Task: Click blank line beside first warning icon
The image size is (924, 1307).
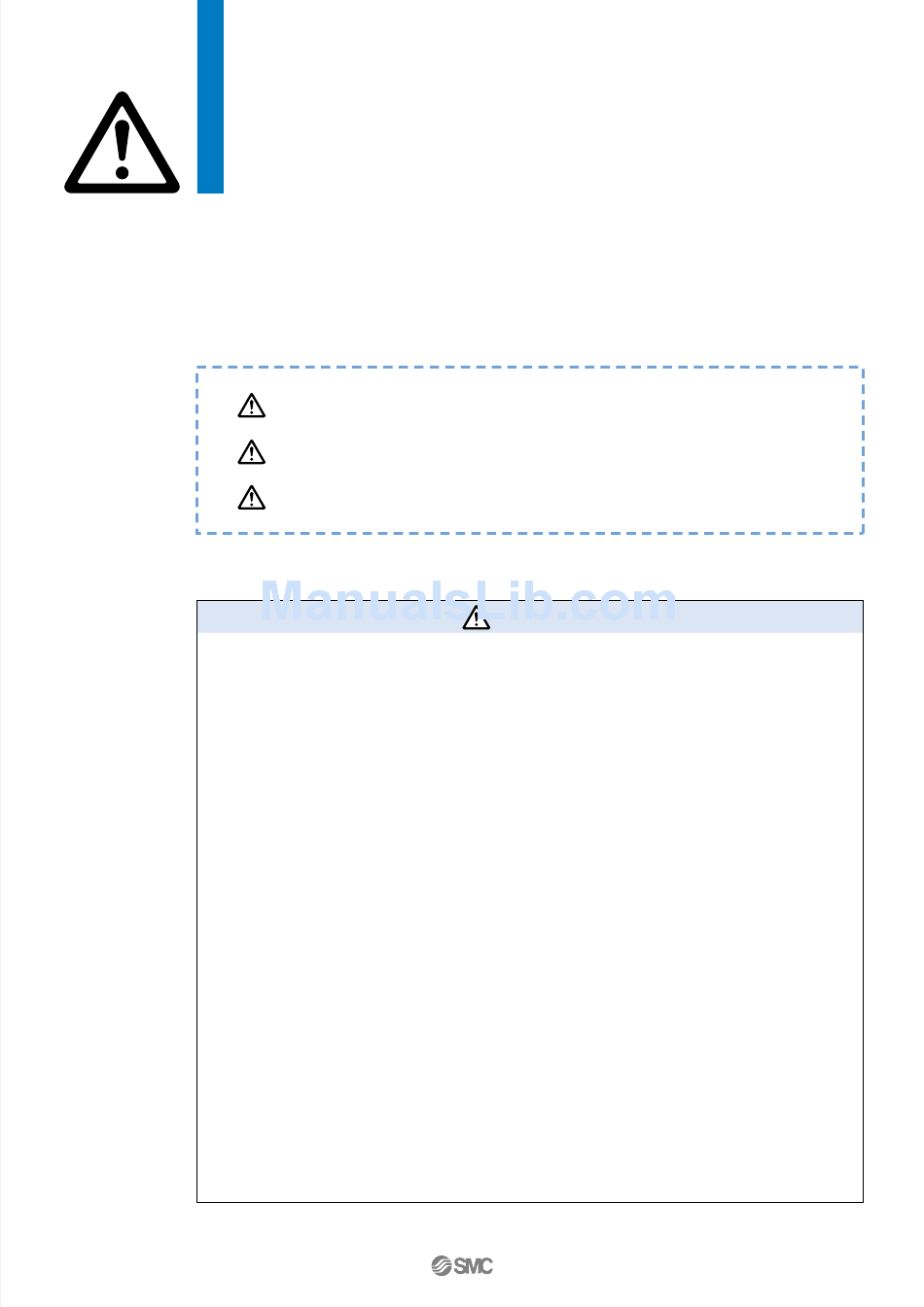Action: click(564, 406)
